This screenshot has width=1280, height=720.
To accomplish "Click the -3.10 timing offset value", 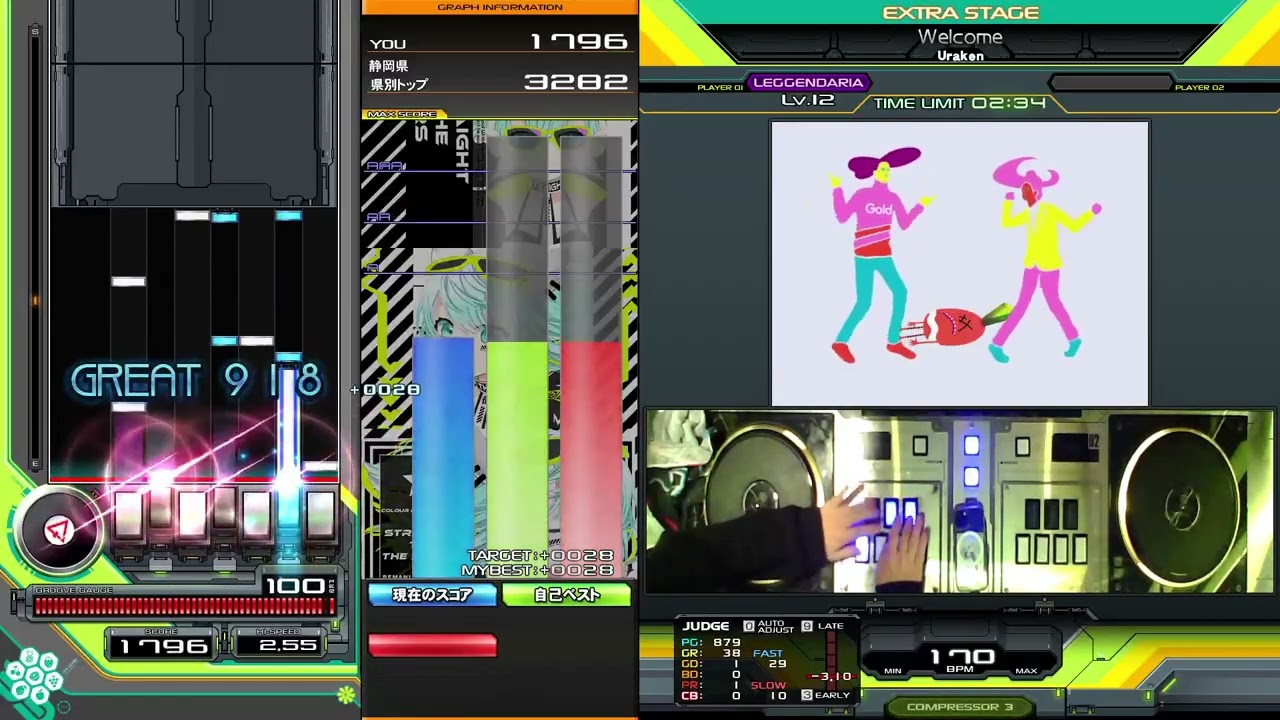I will tap(832, 677).
